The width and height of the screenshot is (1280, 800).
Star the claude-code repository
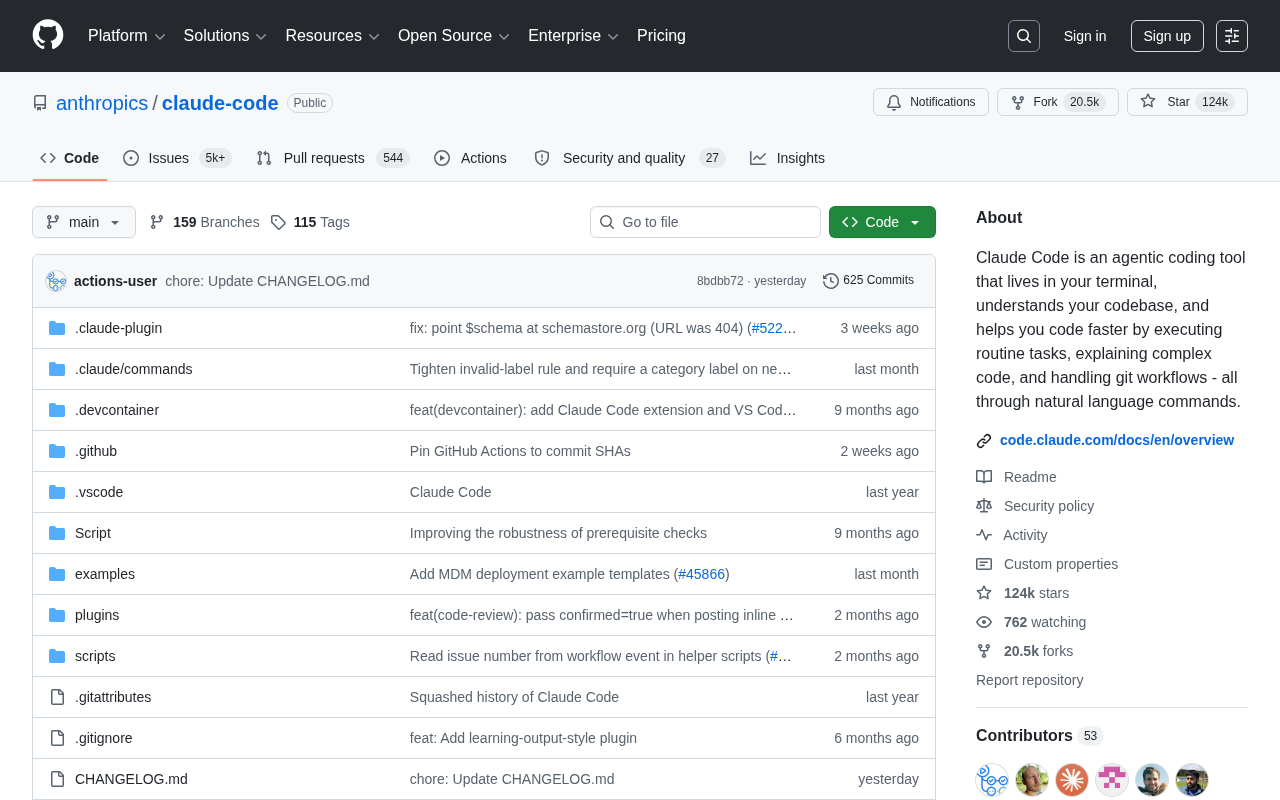(1187, 102)
